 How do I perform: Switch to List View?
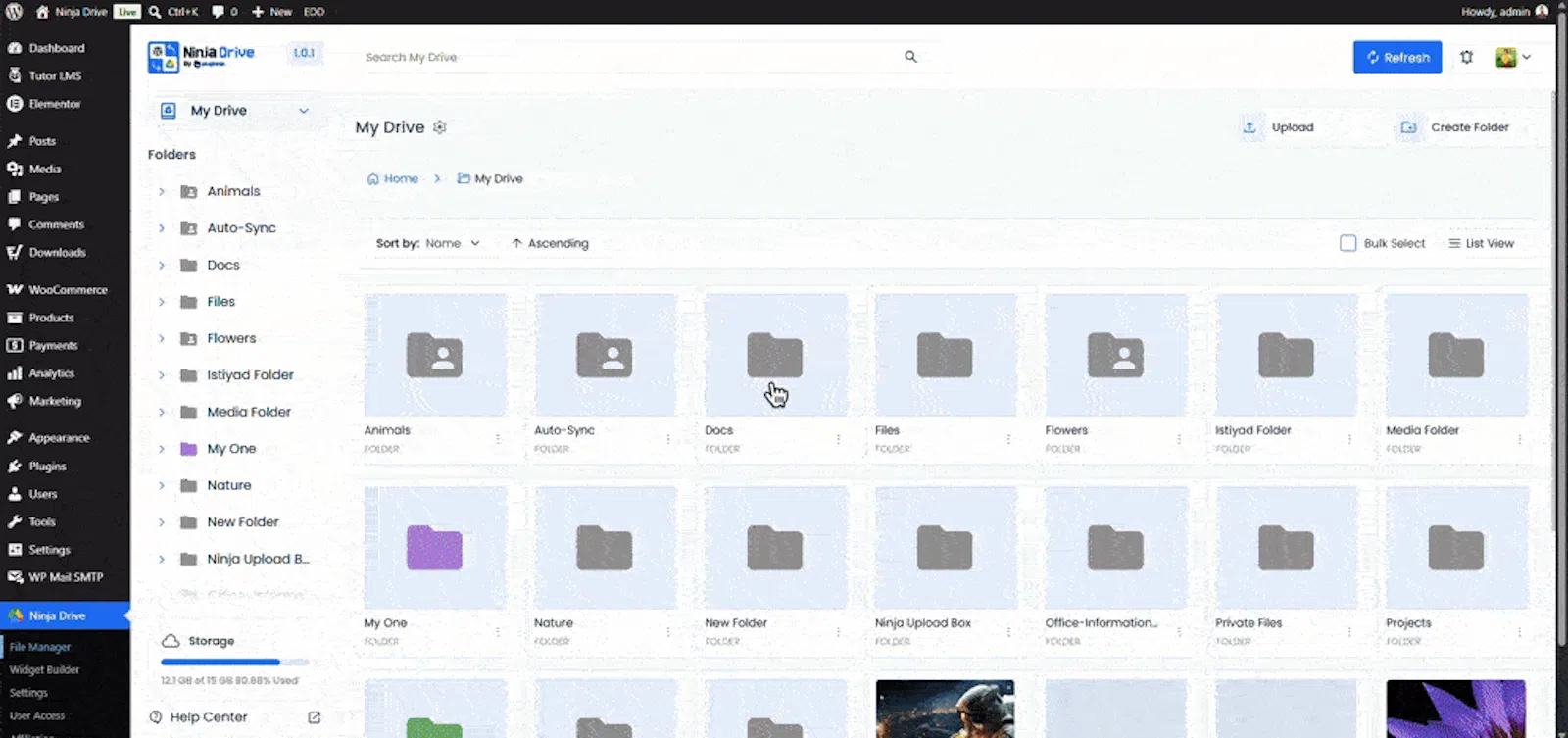click(1481, 243)
